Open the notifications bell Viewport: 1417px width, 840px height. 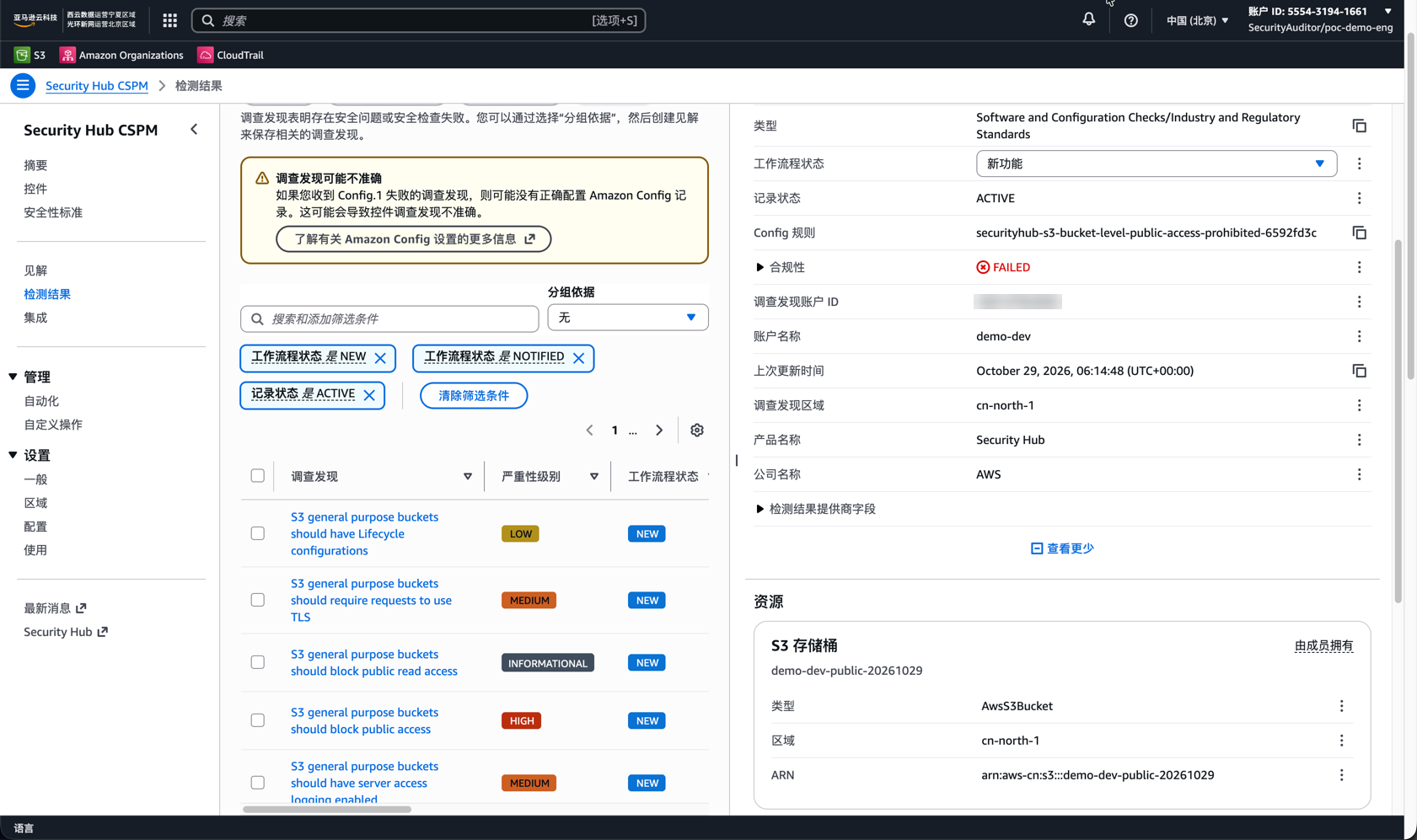[1088, 20]
